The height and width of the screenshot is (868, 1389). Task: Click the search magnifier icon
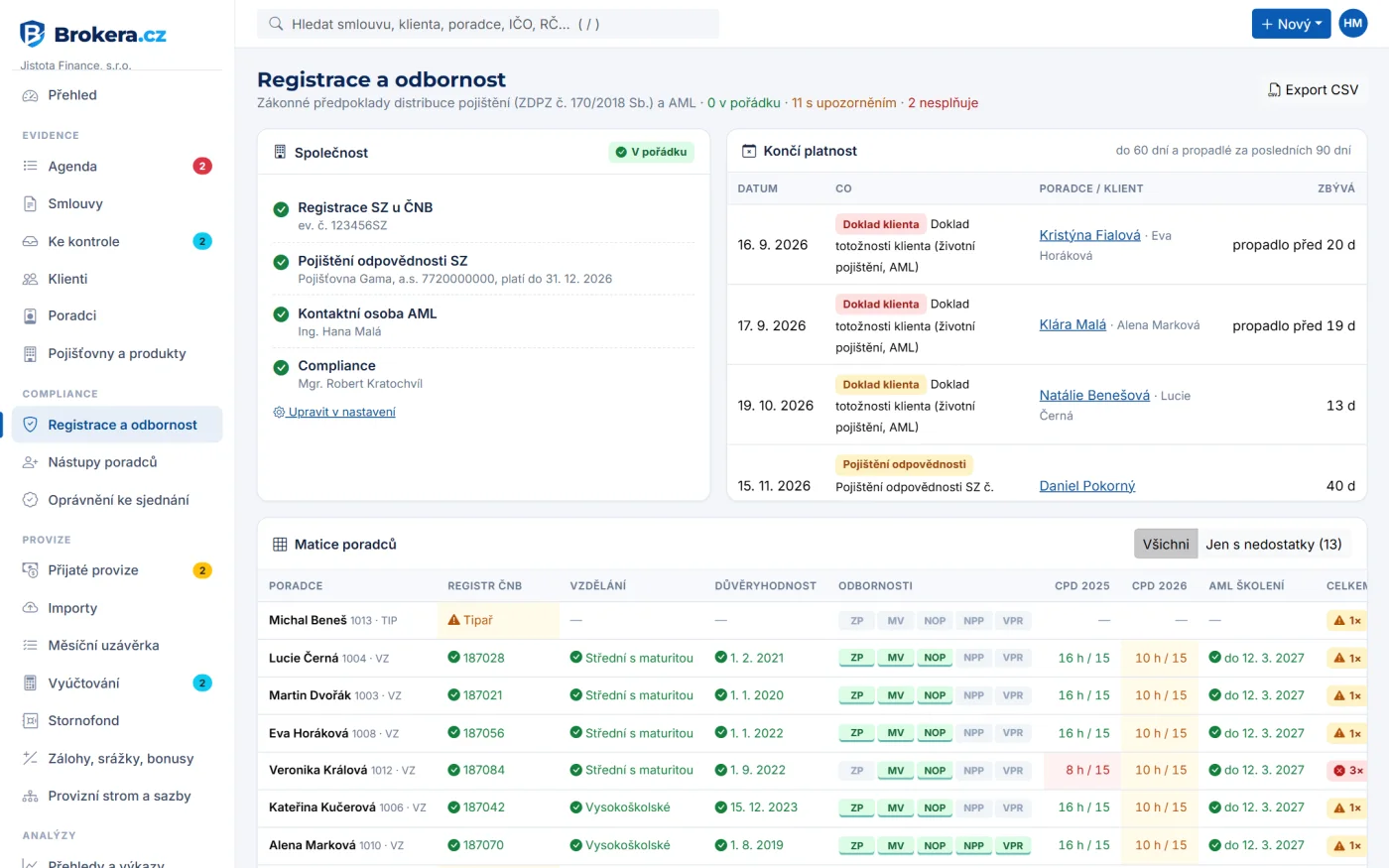point(276,24)
